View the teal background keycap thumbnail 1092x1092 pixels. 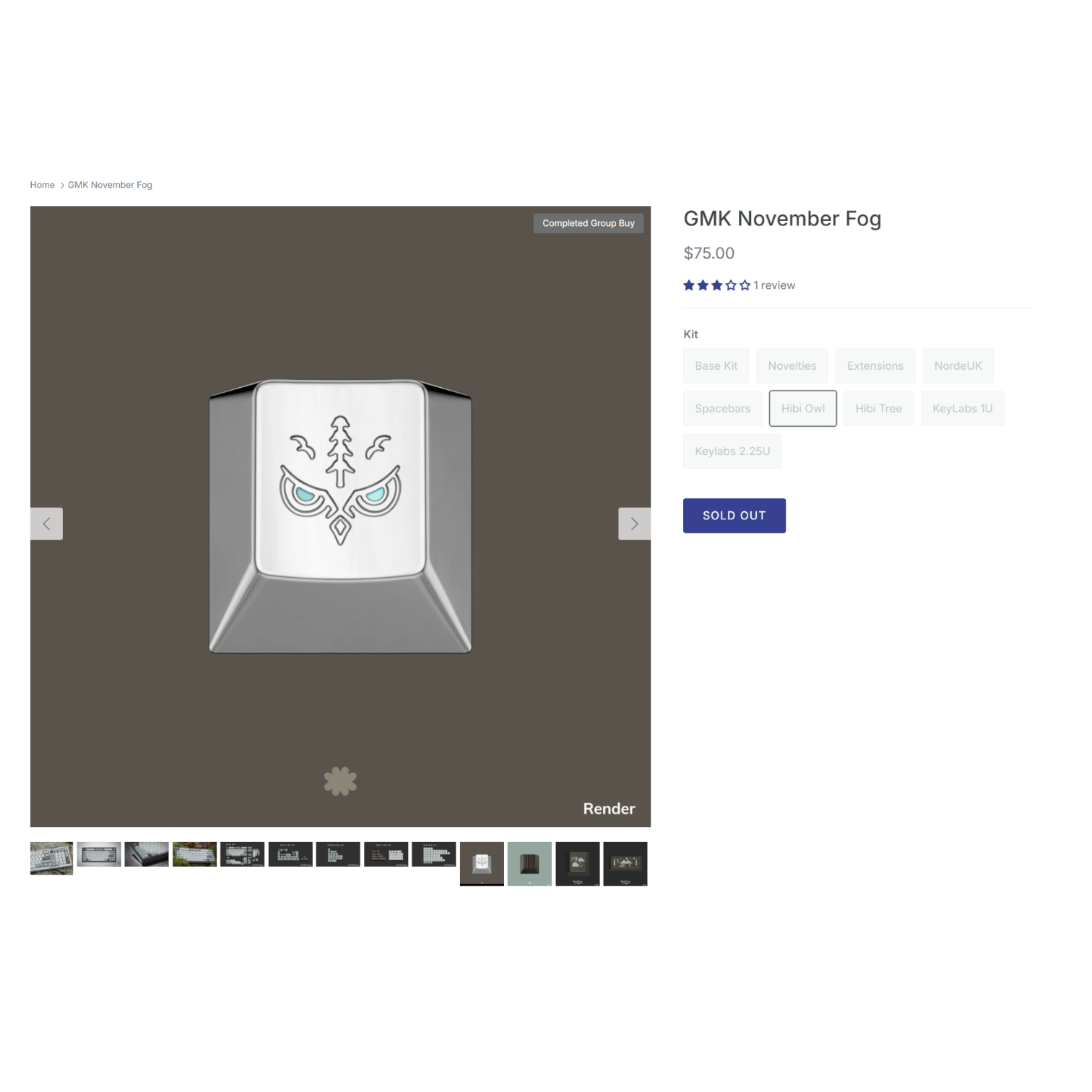coord(529,864)
